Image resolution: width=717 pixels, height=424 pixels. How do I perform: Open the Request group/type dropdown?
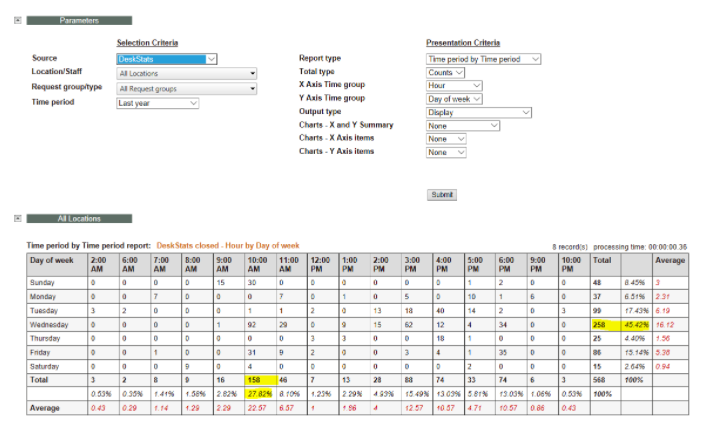(x=186, y=88)
